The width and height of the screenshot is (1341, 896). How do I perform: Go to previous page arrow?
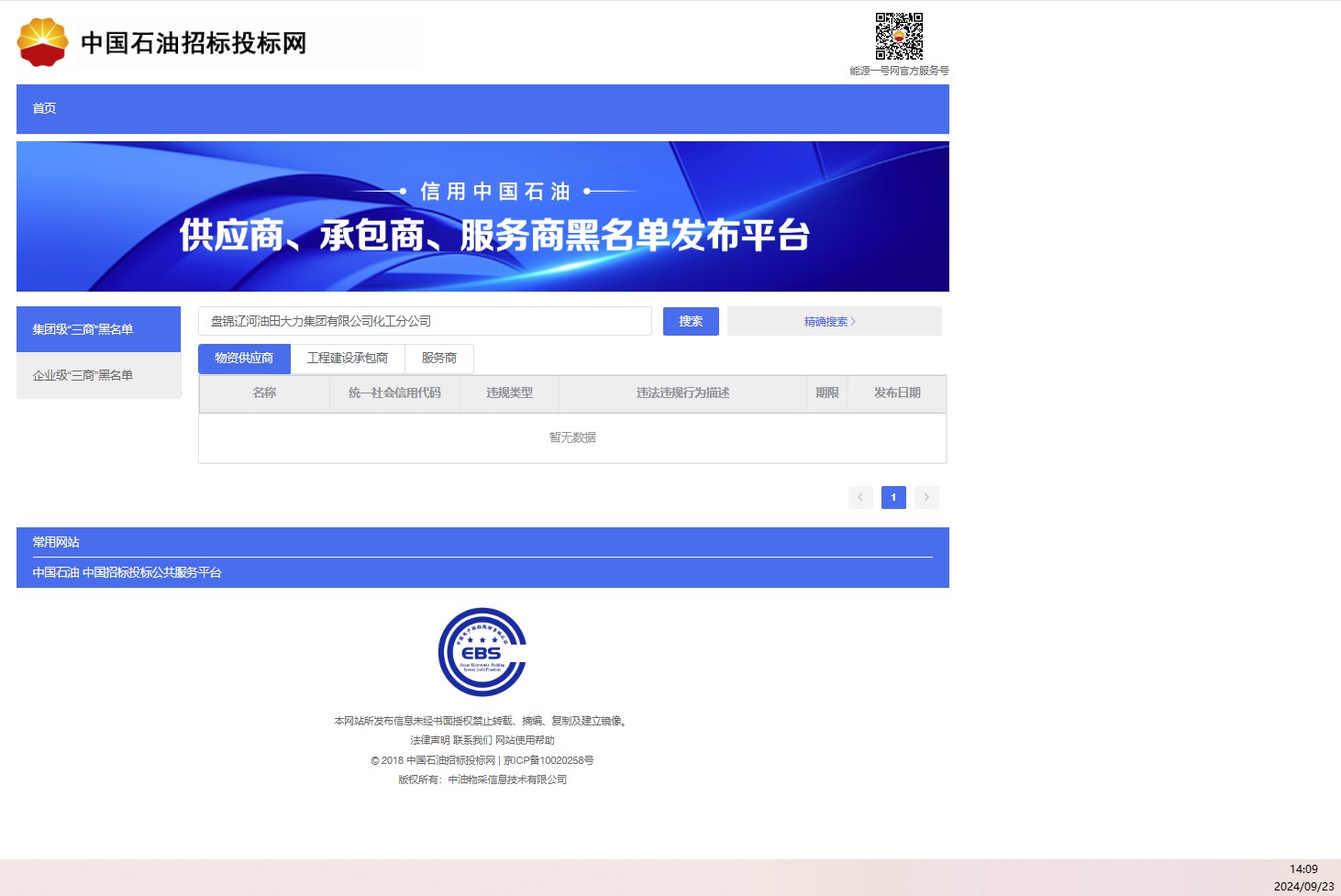(860, 497)
